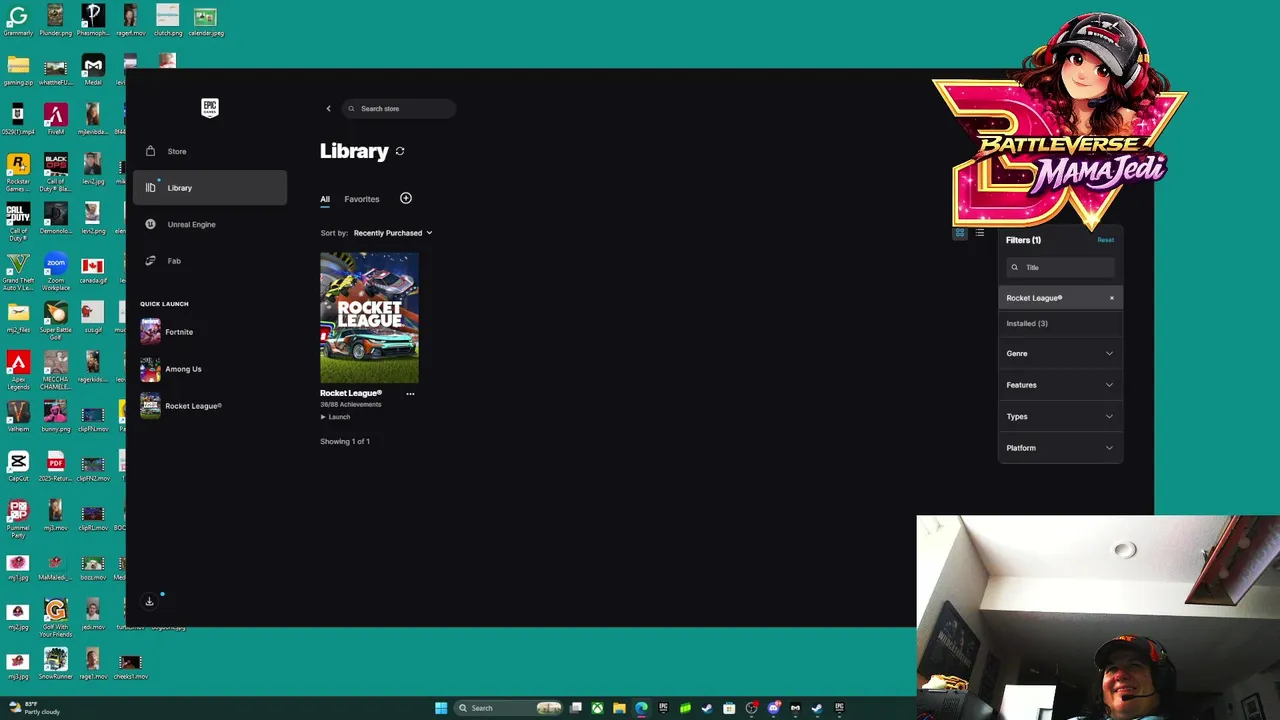Click the Search store field
Screen dimensions: 1280x720
tap(399, 108)
